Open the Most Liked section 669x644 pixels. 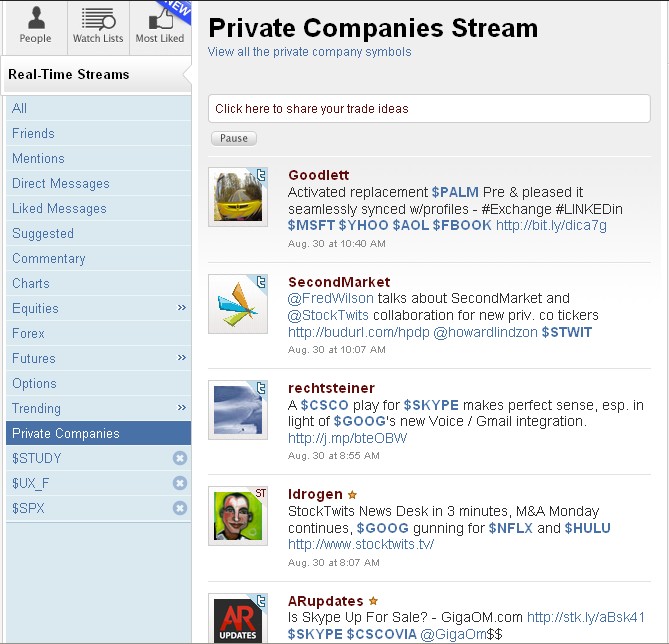coord(160,26)
